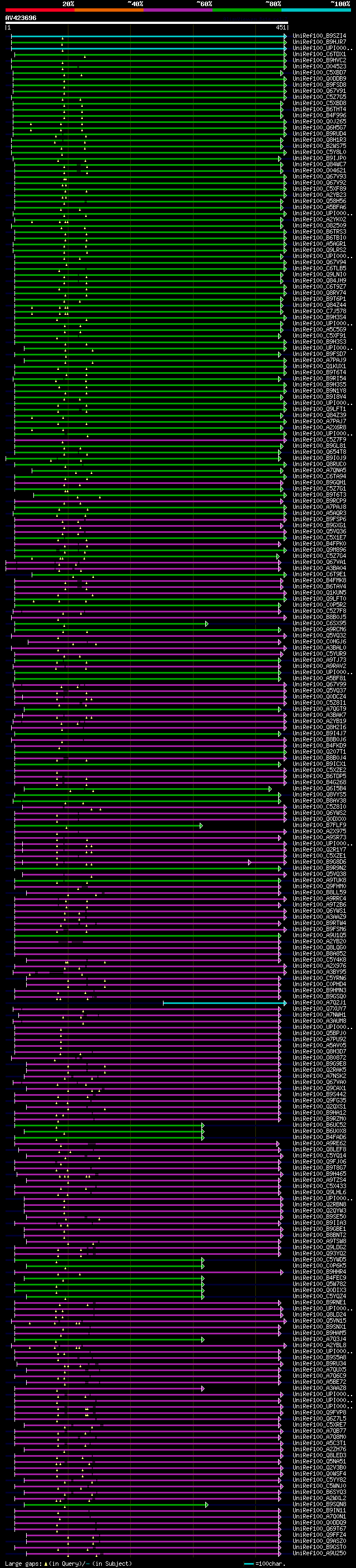Click the short green bar of UniRef100_C6SX95
This screenshot has width=356, height=1568.
tap(111, 624)
